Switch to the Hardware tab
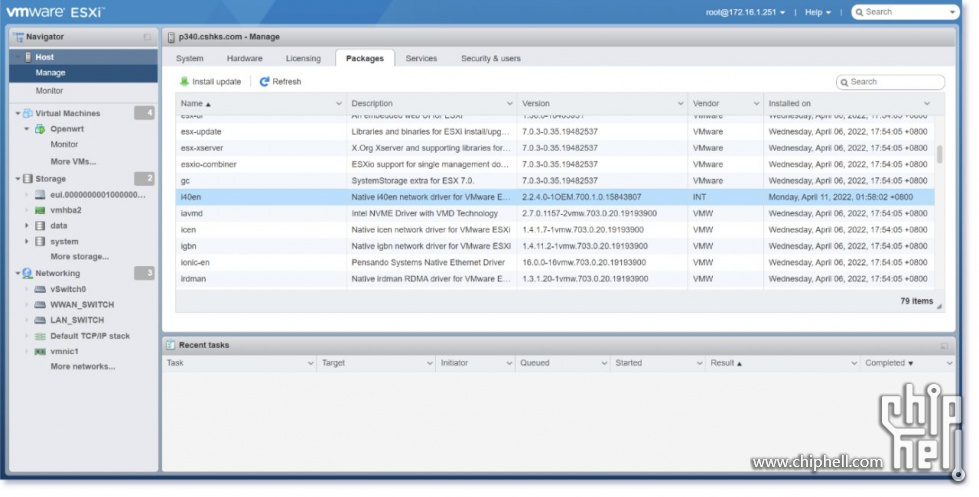This screenshot has width=979, height=497. tap(244, 59)
